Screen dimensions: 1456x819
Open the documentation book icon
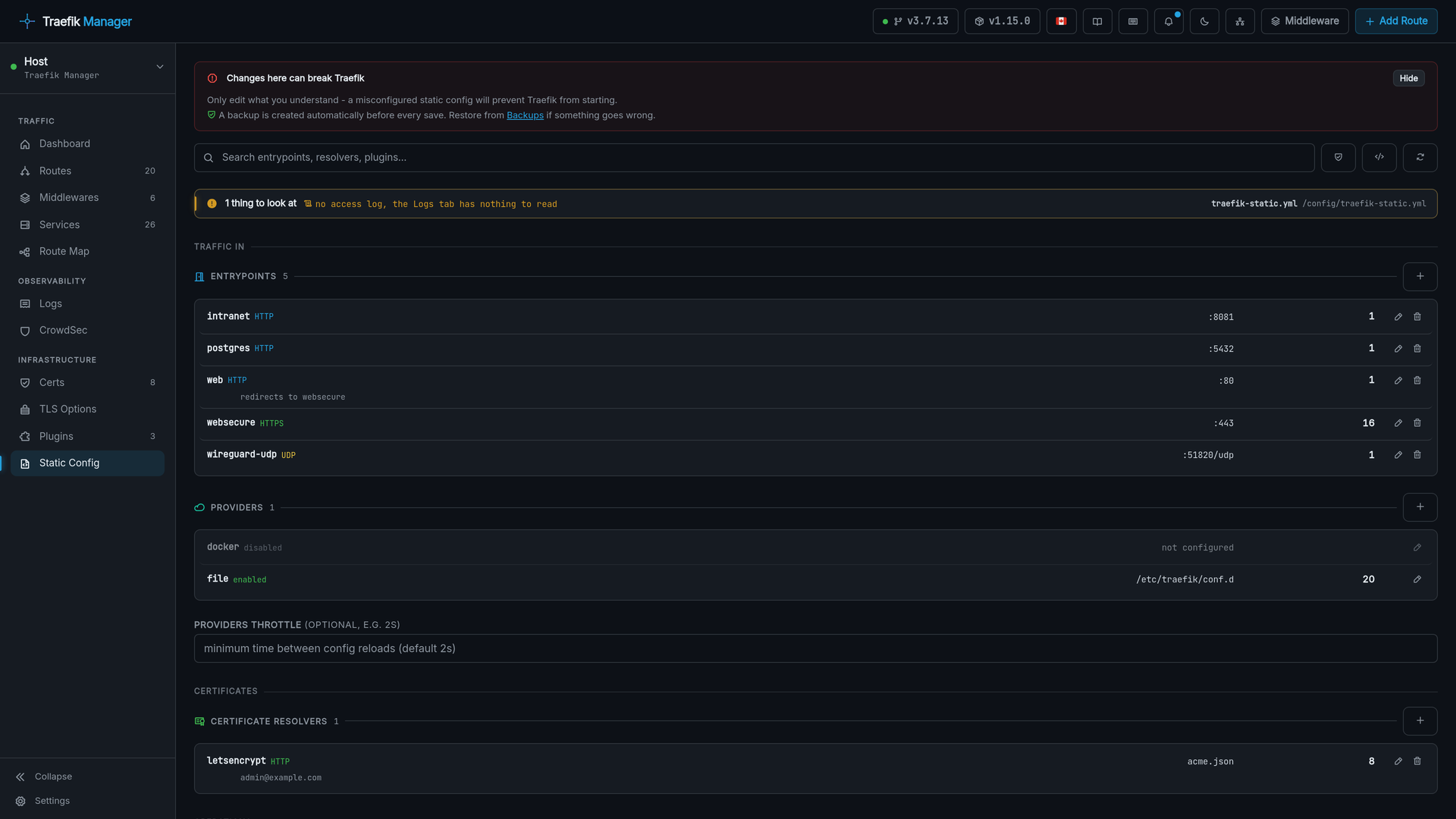1097,21
